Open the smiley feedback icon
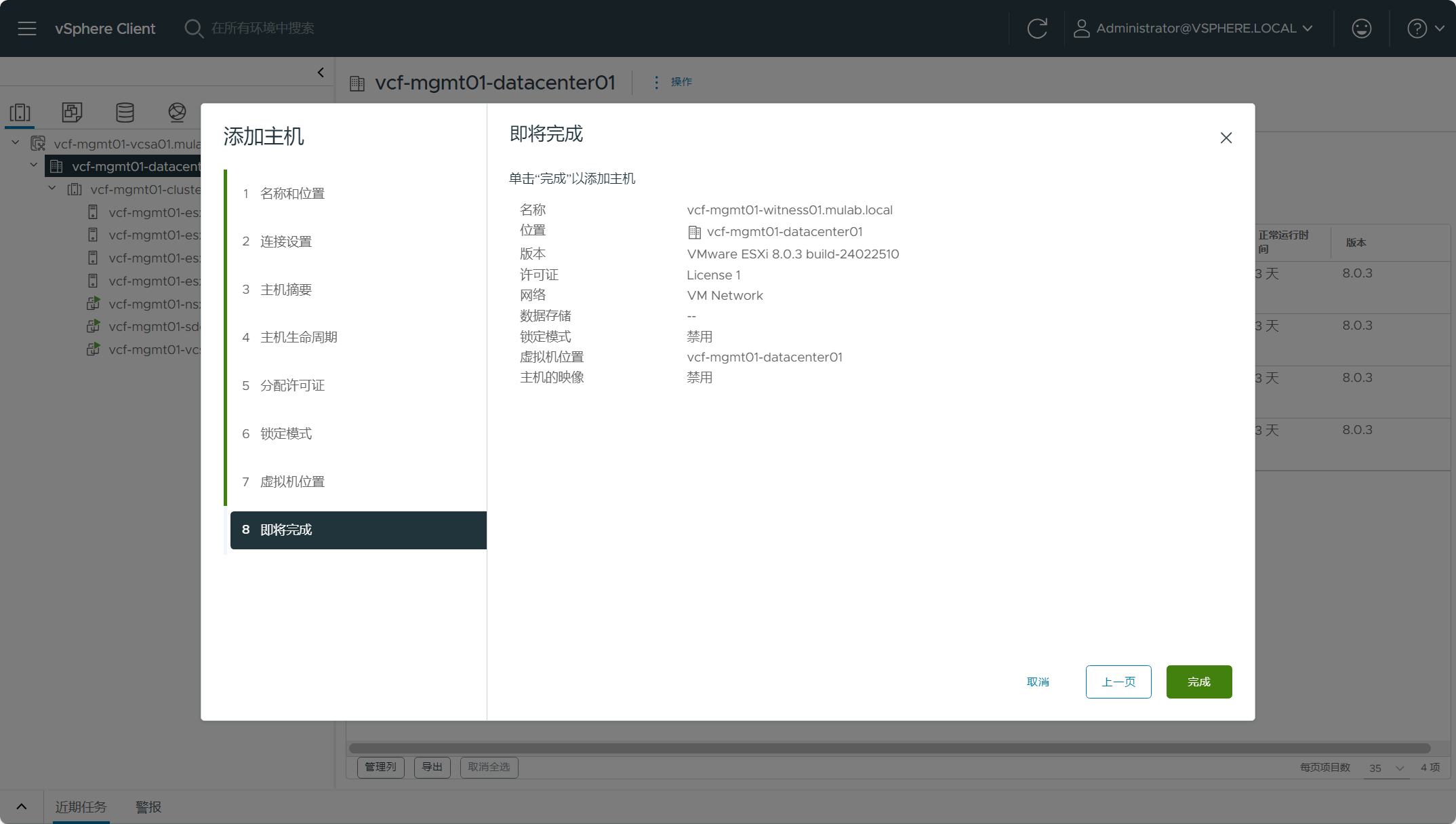The image size is (1456, 824). pyautogui.click(x=1361, y=28)
